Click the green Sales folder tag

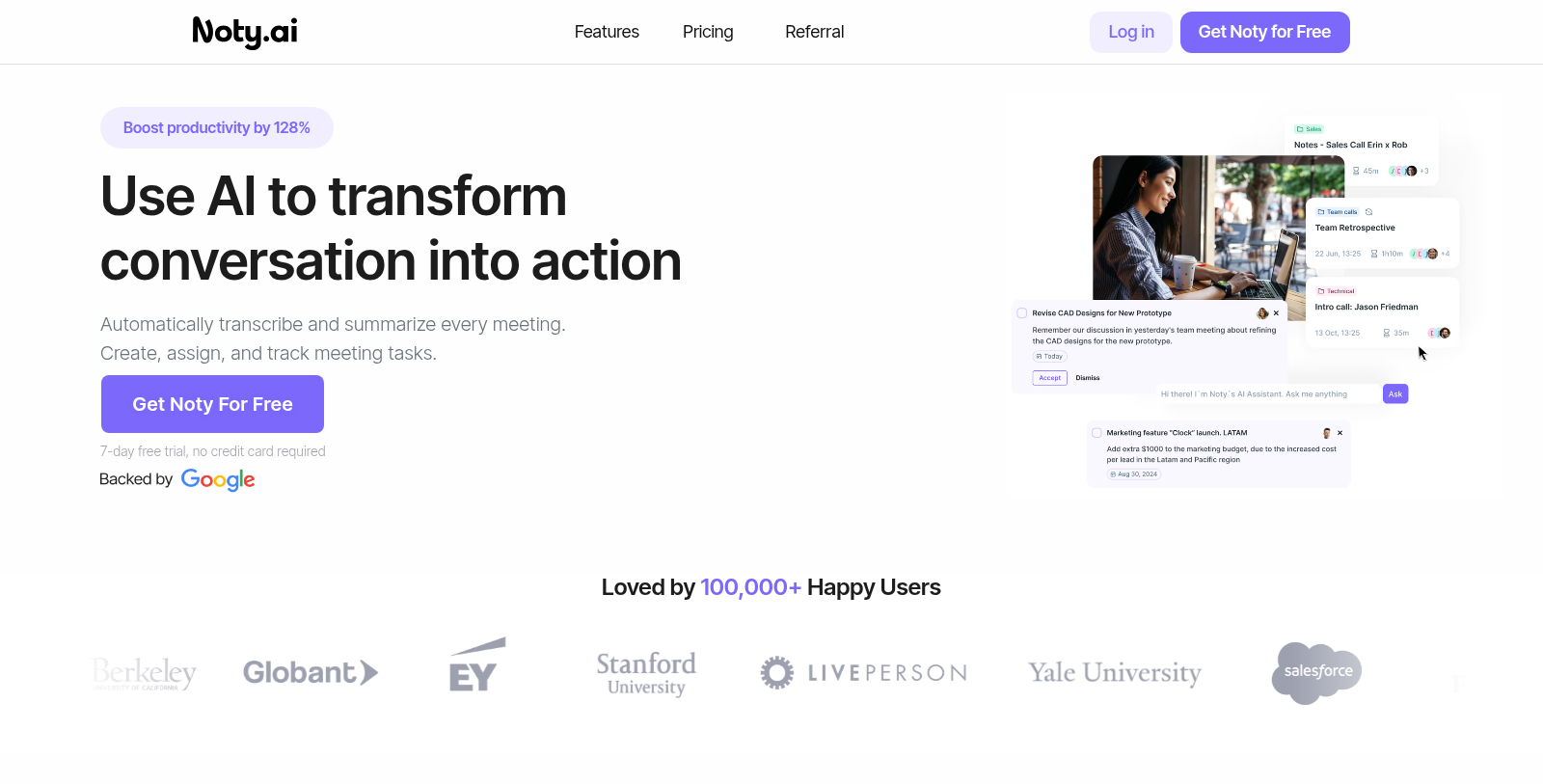click(x=1309, y=129)
